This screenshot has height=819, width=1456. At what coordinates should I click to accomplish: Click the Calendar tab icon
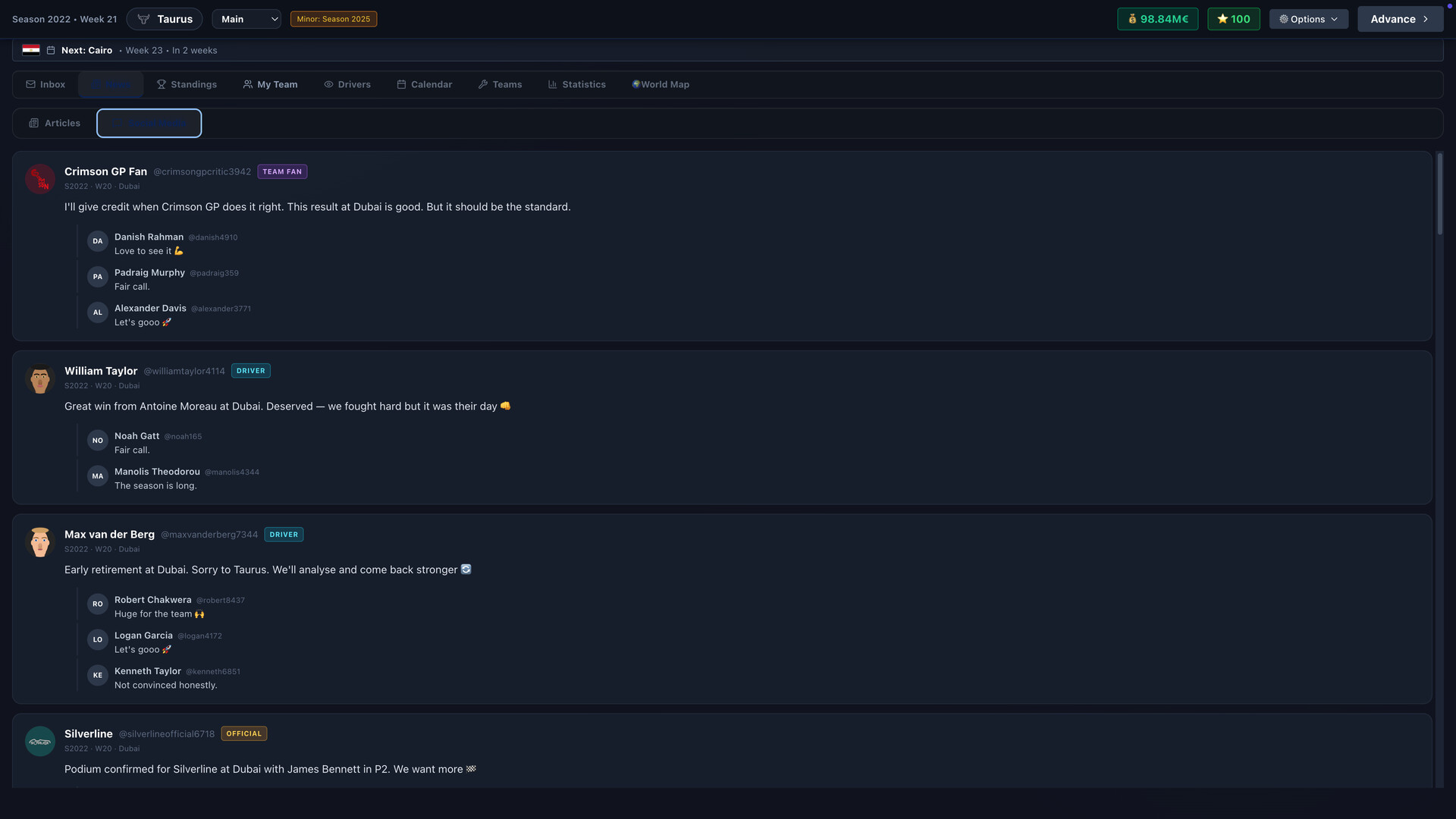(401, 84)
